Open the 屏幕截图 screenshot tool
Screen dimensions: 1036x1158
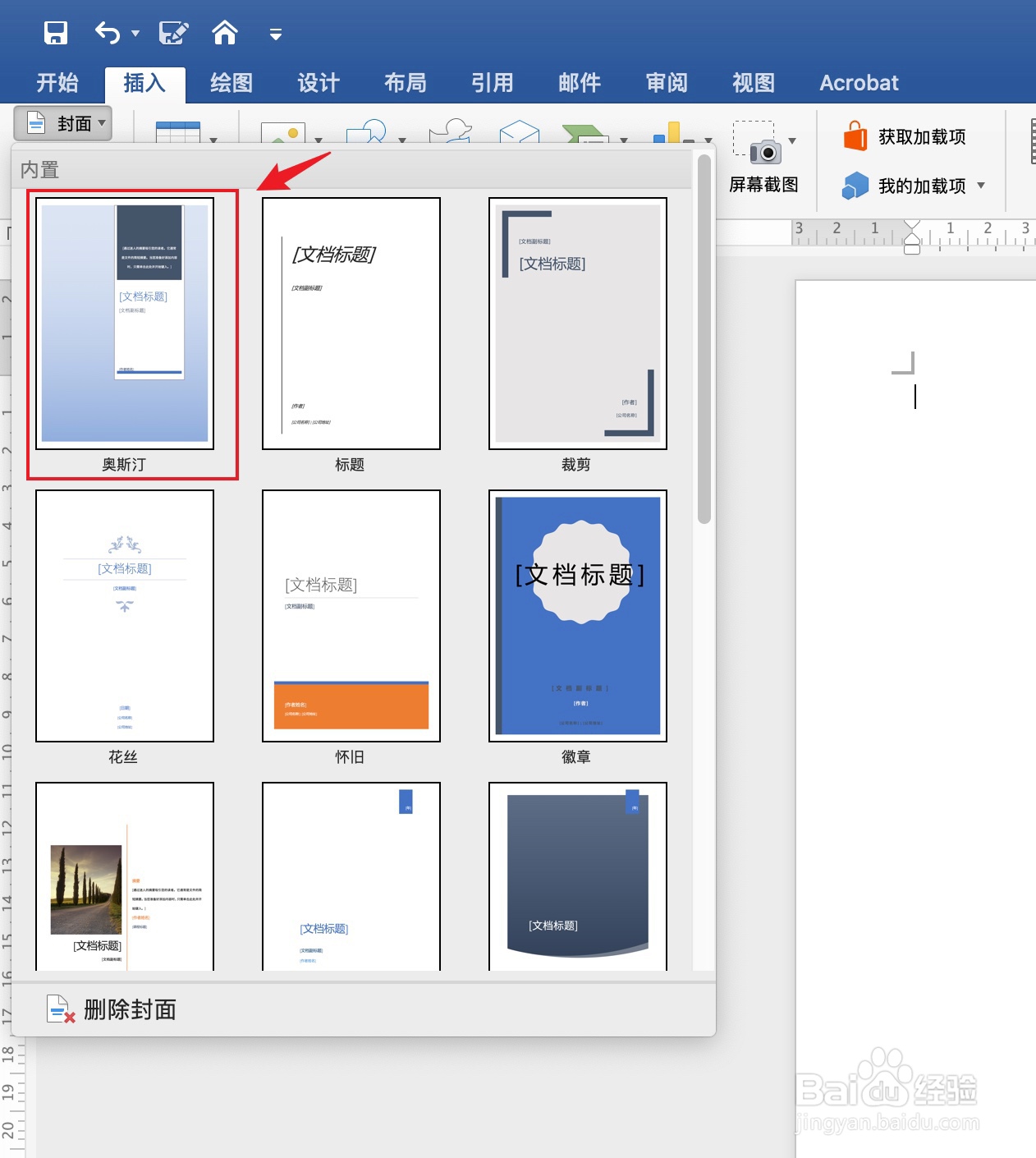763,160
